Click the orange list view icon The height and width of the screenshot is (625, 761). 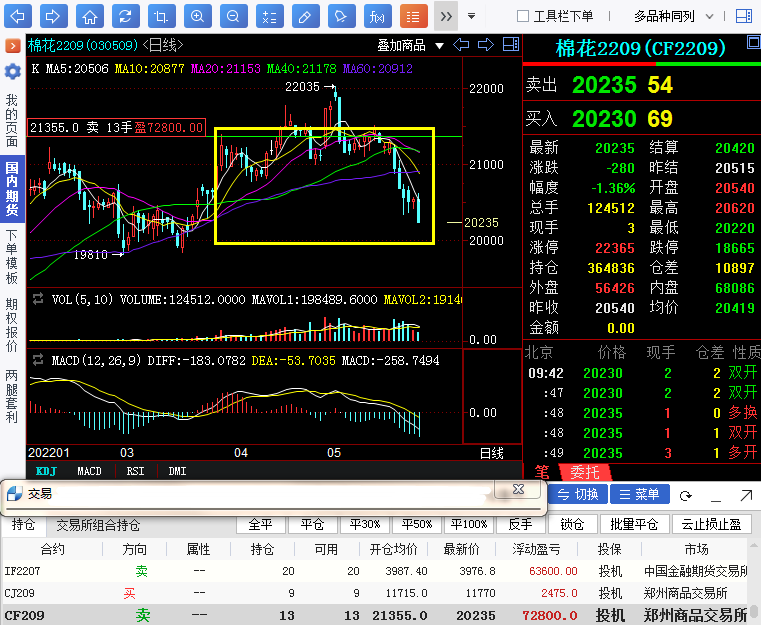(413, 16)
